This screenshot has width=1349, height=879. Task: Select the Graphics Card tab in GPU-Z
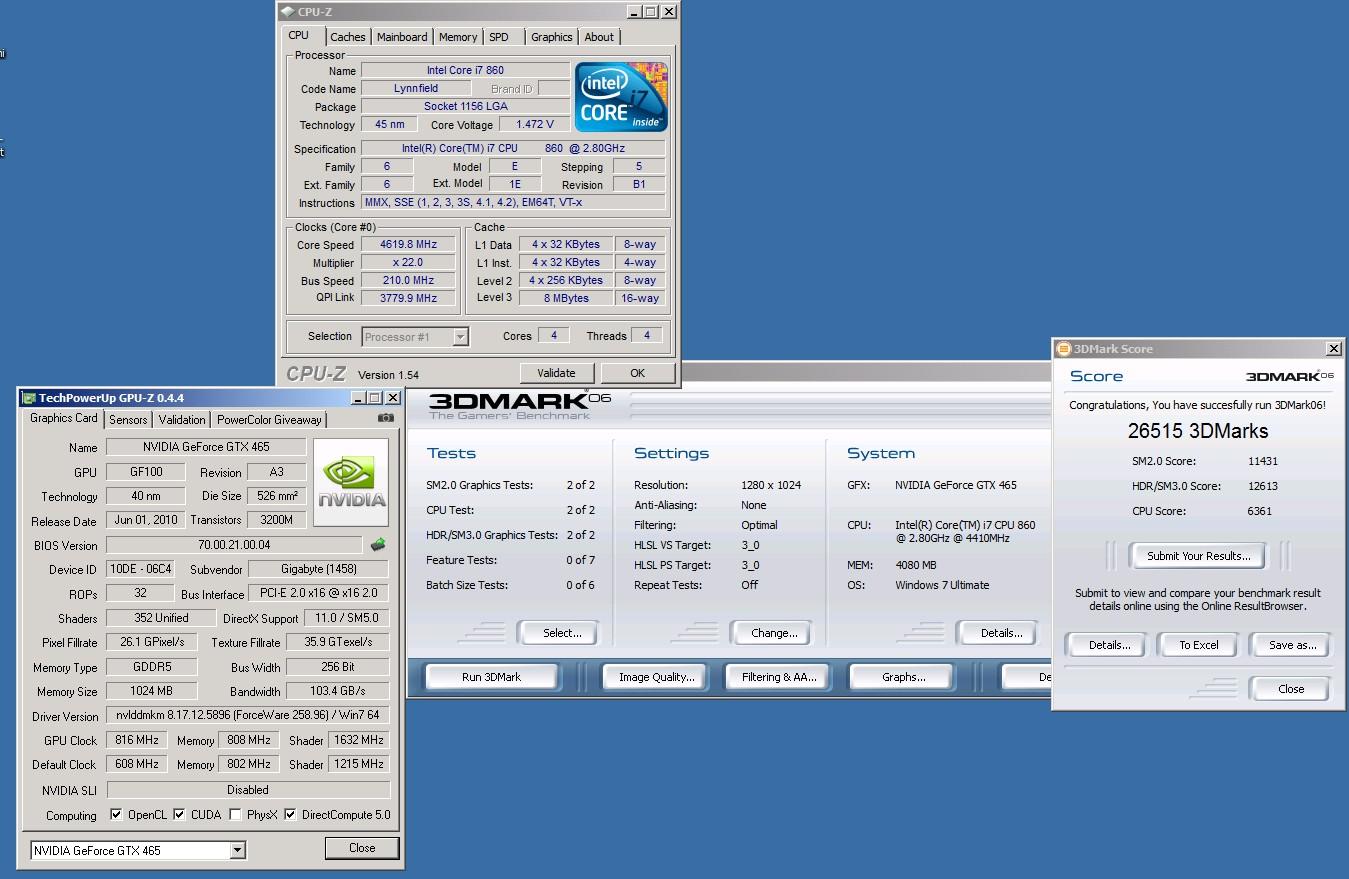pos(64,418)
